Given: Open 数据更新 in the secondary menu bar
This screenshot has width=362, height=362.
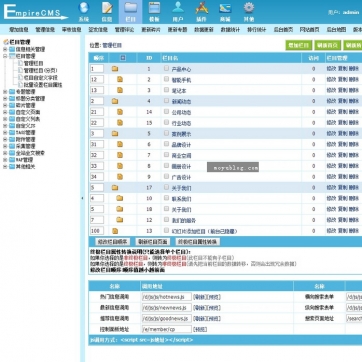Looking at the screenshot, I should pos(204,30).
